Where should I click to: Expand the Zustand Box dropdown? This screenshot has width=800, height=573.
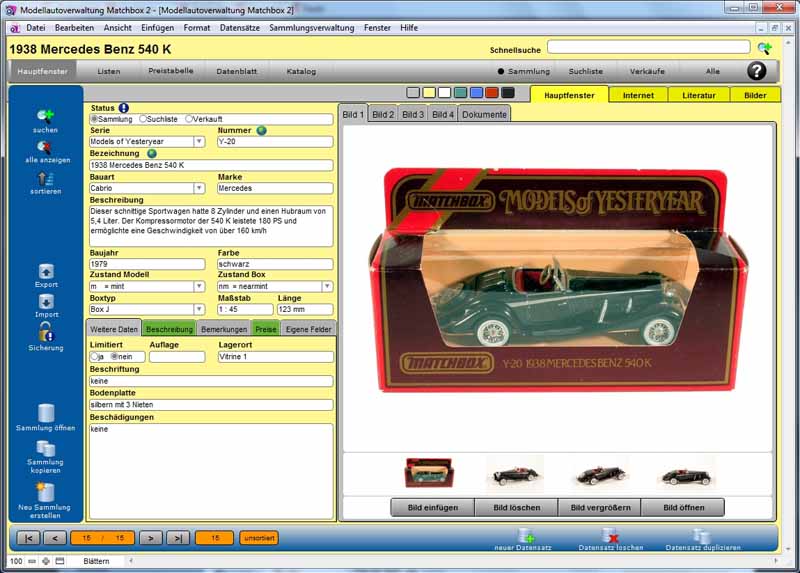click(x=327, y=286)
